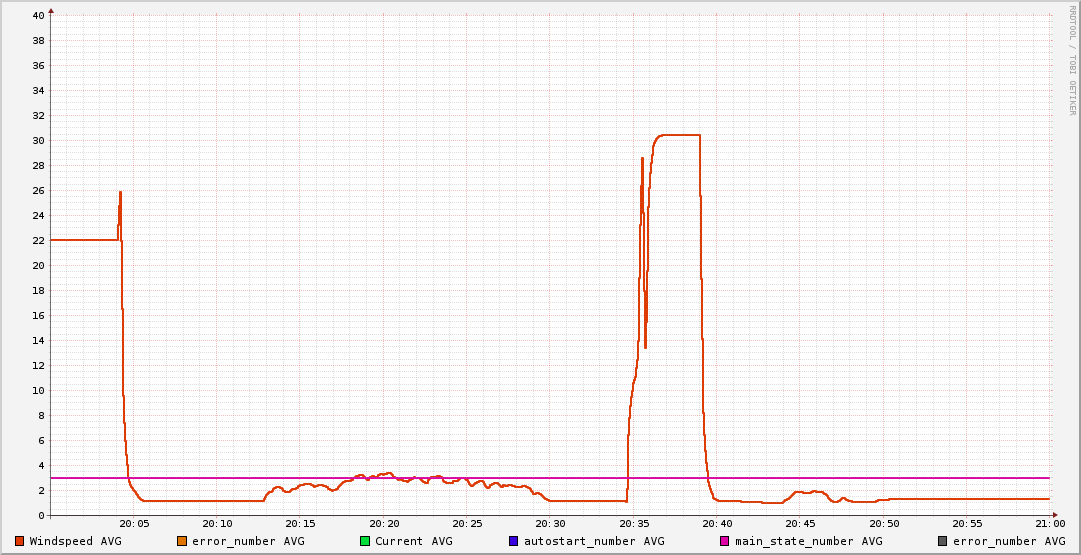Select the Windspeed AVG legend label

pos(75,541)
